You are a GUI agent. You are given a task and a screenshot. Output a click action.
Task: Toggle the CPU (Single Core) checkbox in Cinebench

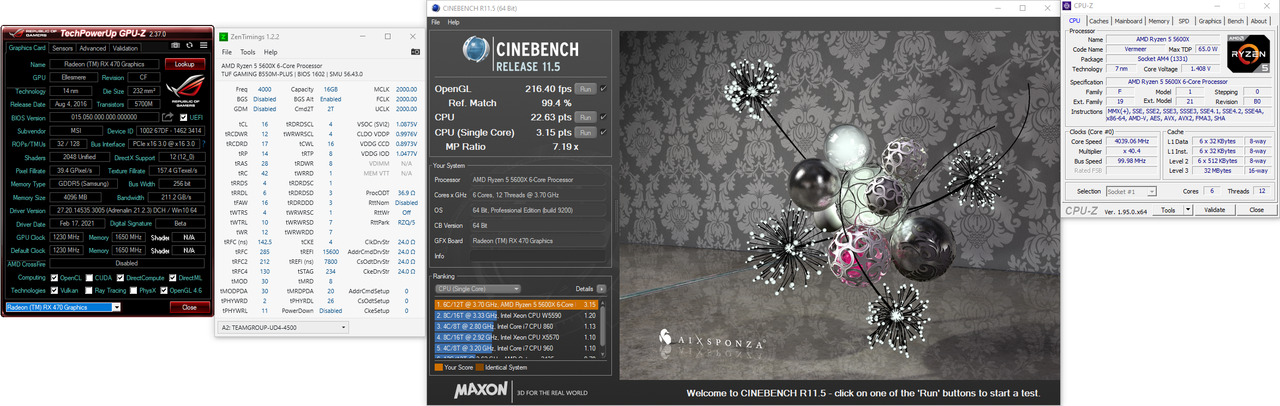pos(603,132)
